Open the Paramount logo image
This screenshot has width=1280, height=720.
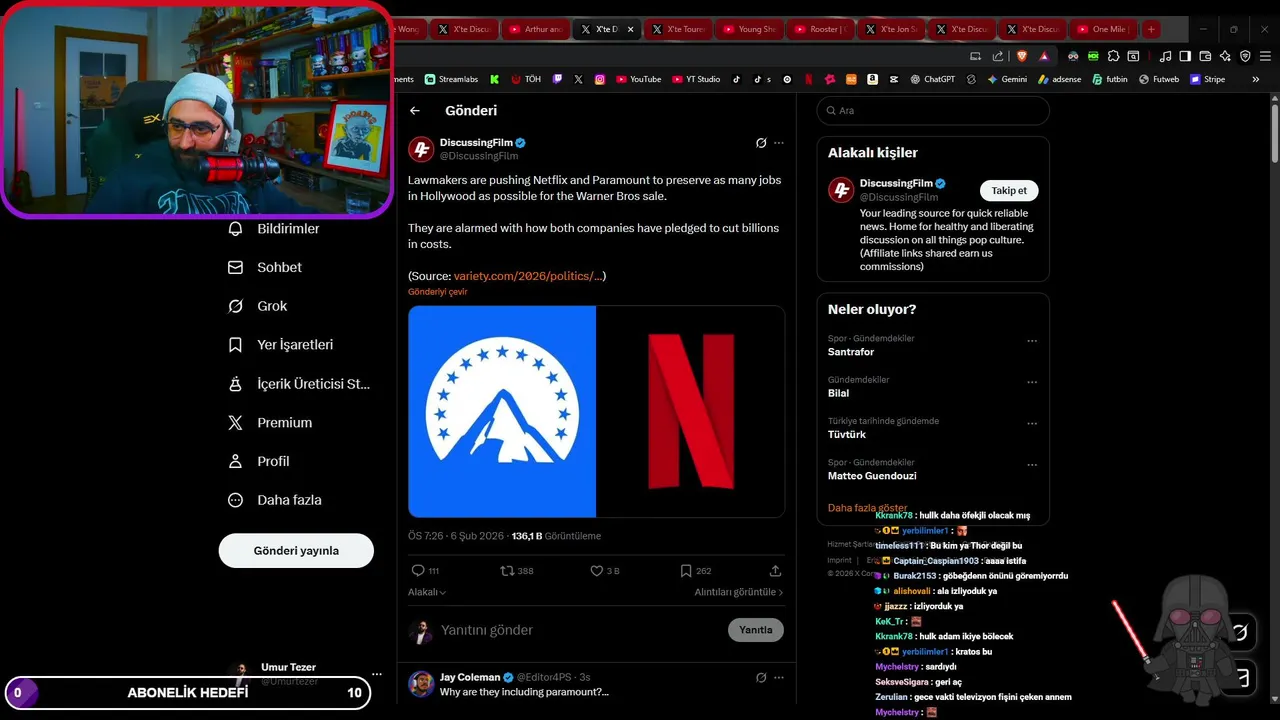coord(502,411)
